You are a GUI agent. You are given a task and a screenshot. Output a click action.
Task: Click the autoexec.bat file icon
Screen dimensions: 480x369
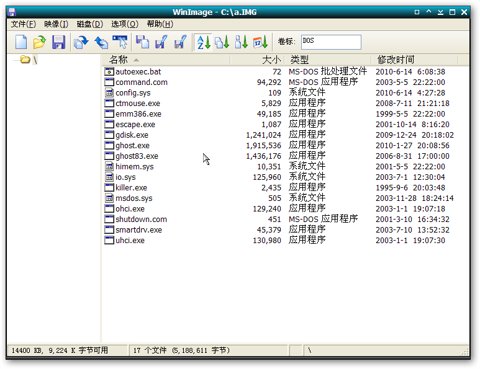tap(109, 72)
